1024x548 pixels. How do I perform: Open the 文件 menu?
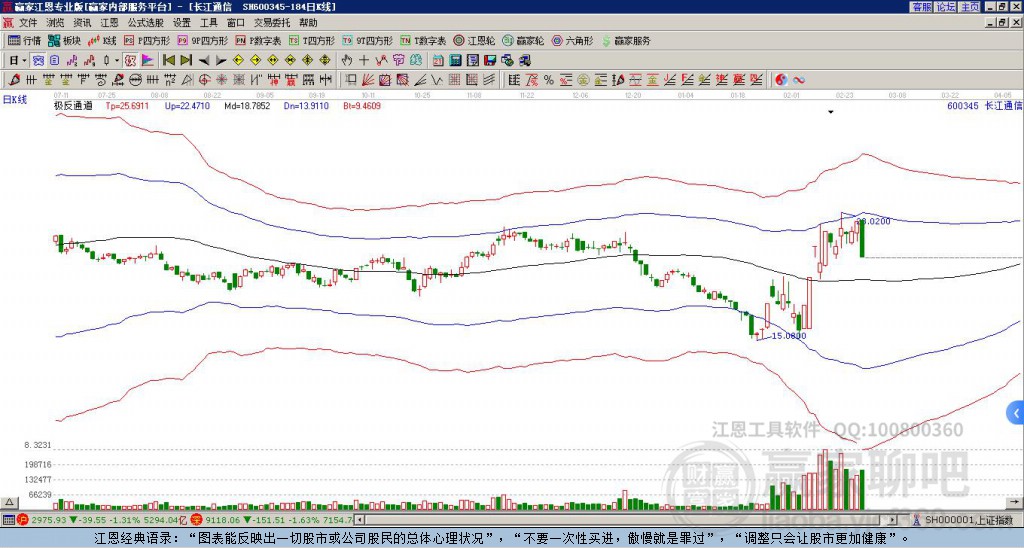28,23
